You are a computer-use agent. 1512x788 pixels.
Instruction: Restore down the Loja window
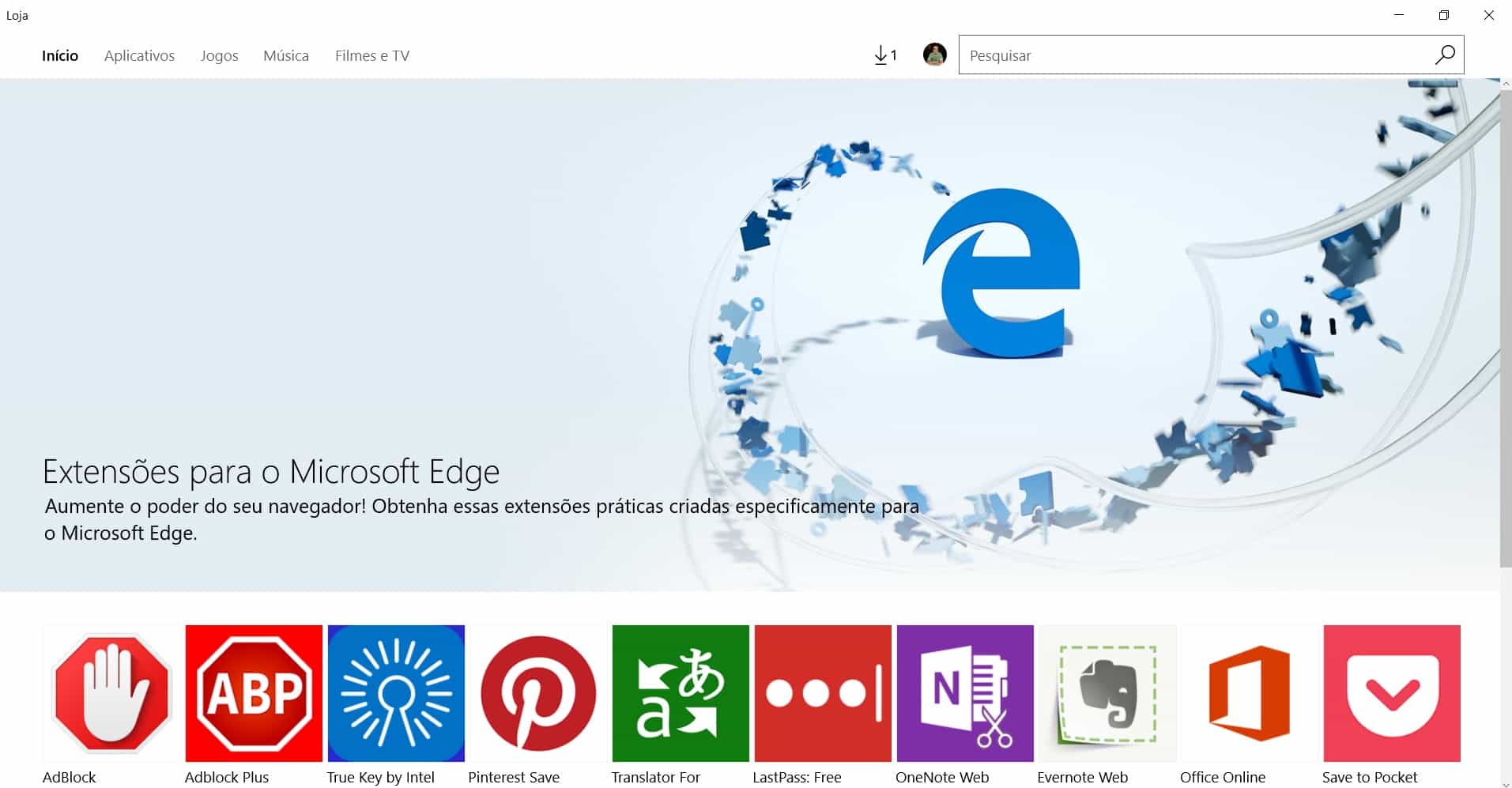[x=1444, y=15]
